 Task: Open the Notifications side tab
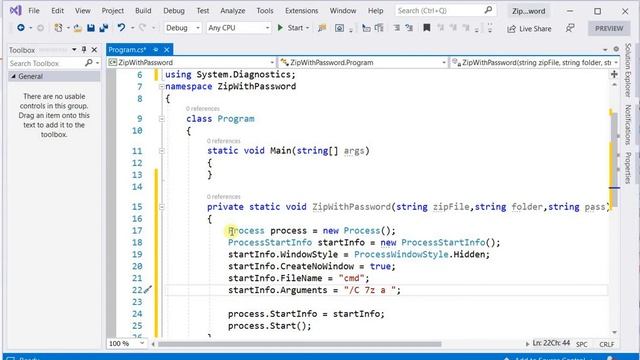click(628, 124)
